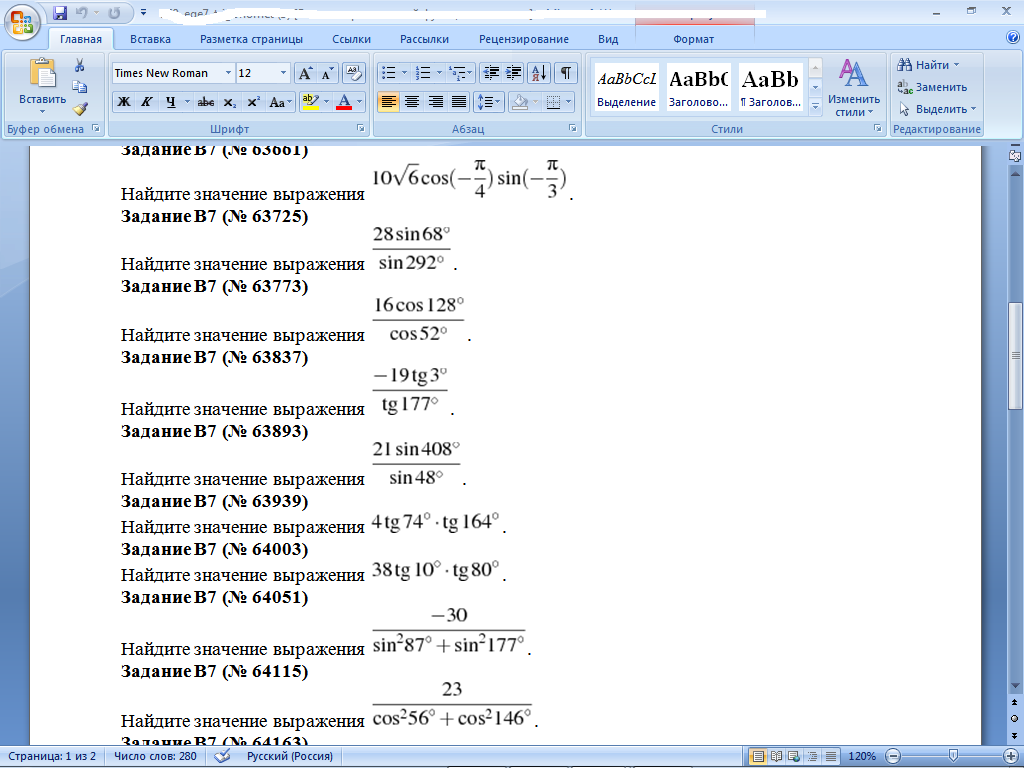1024x768 pixels.
Task: Apply the Выделение style from the gallery
Action: coord(626,88)
